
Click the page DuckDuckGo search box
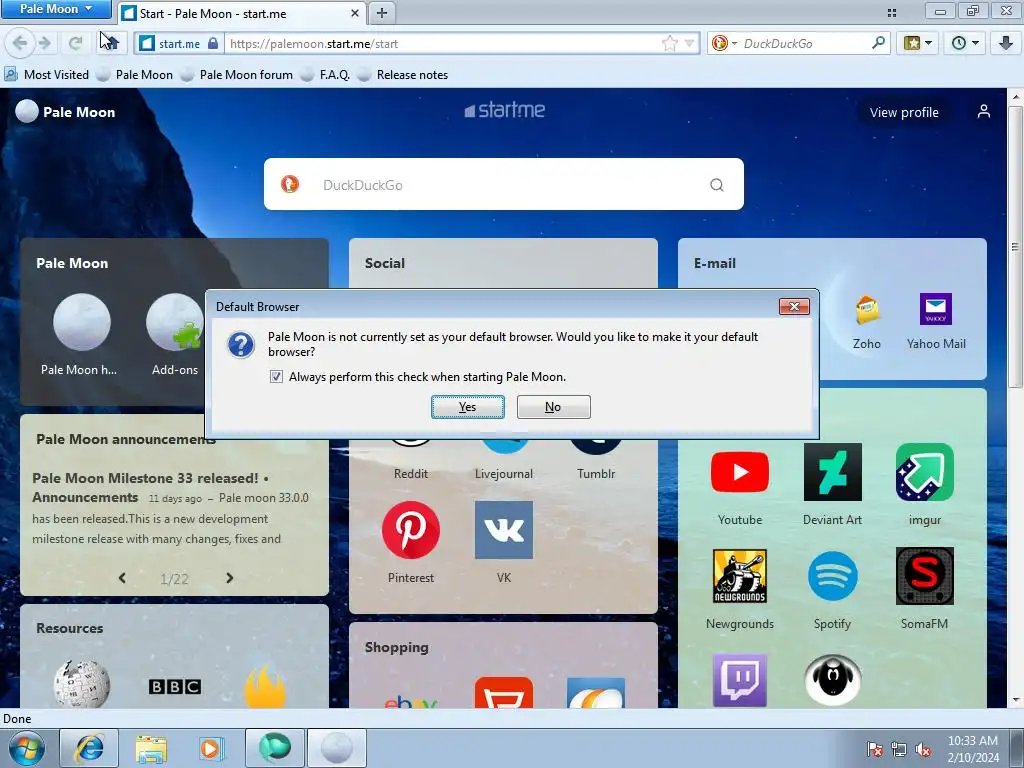coord(503,185)
